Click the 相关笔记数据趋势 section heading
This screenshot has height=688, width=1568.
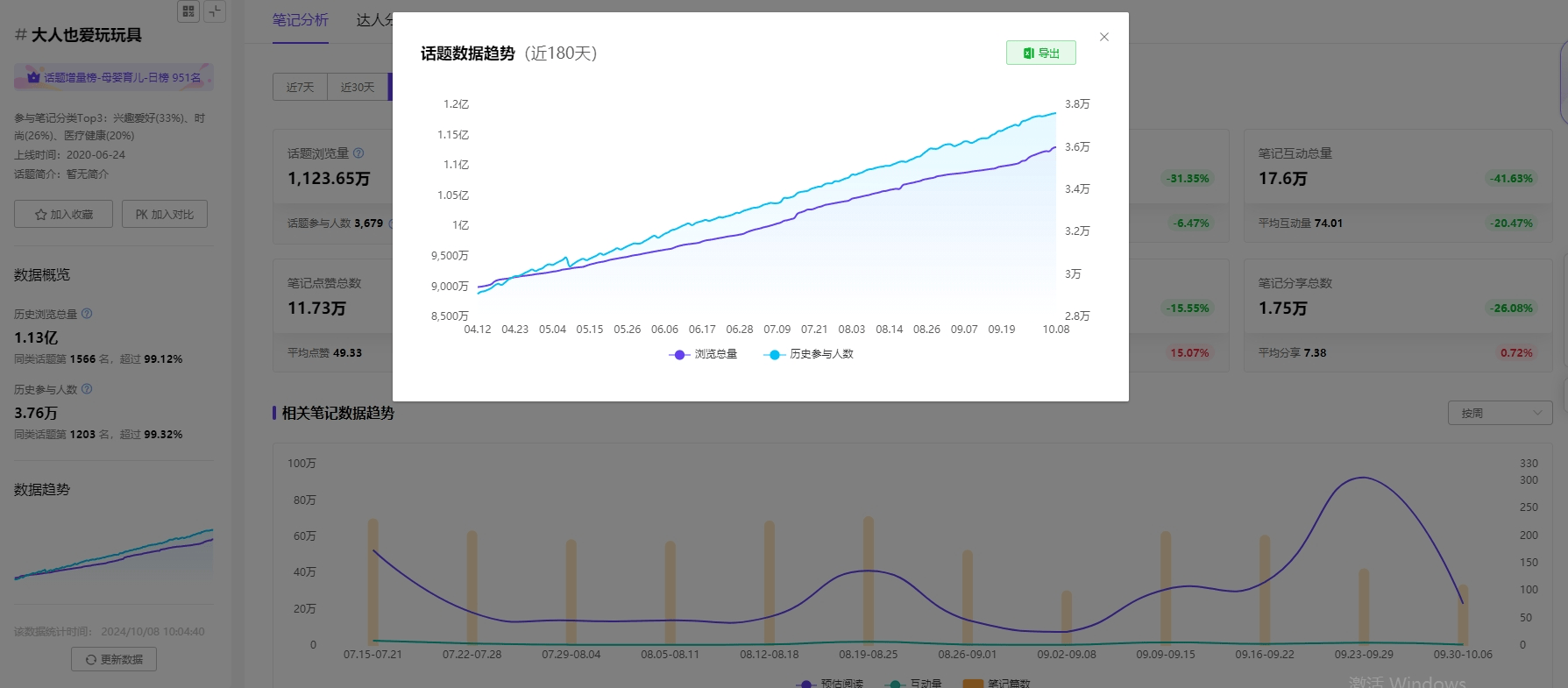[338, 413]
